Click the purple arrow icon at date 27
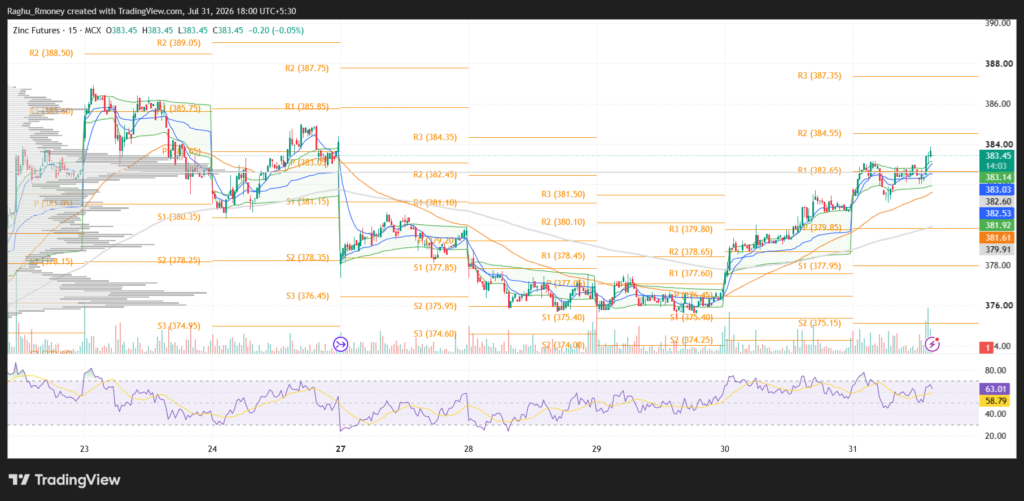The image size is (1024, 501). coord(340,344)
